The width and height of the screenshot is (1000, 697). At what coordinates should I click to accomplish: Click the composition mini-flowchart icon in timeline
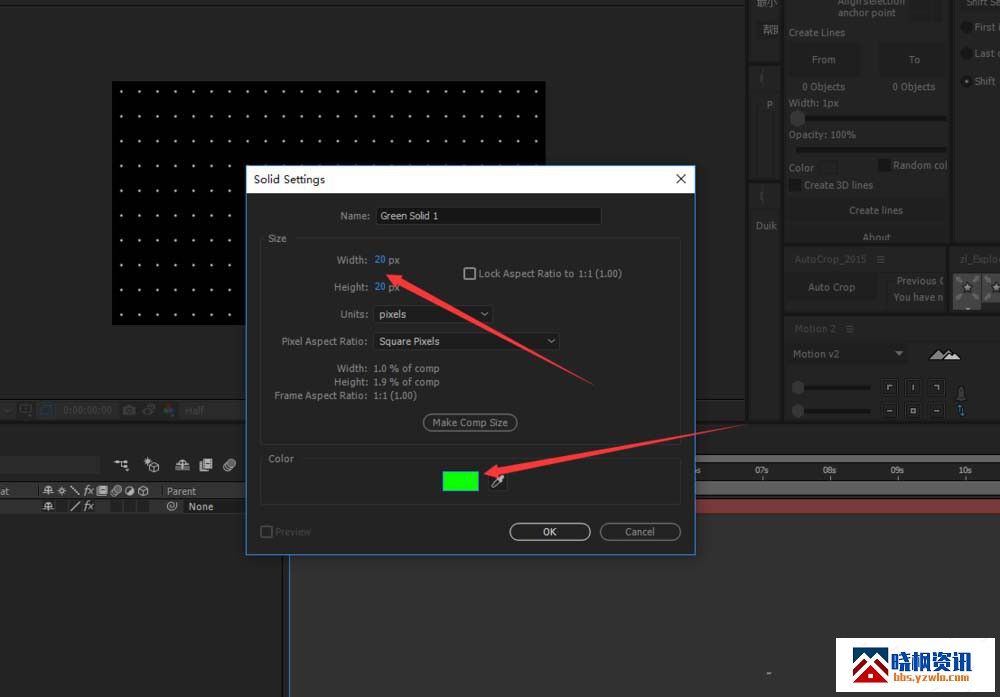(121, 465)
